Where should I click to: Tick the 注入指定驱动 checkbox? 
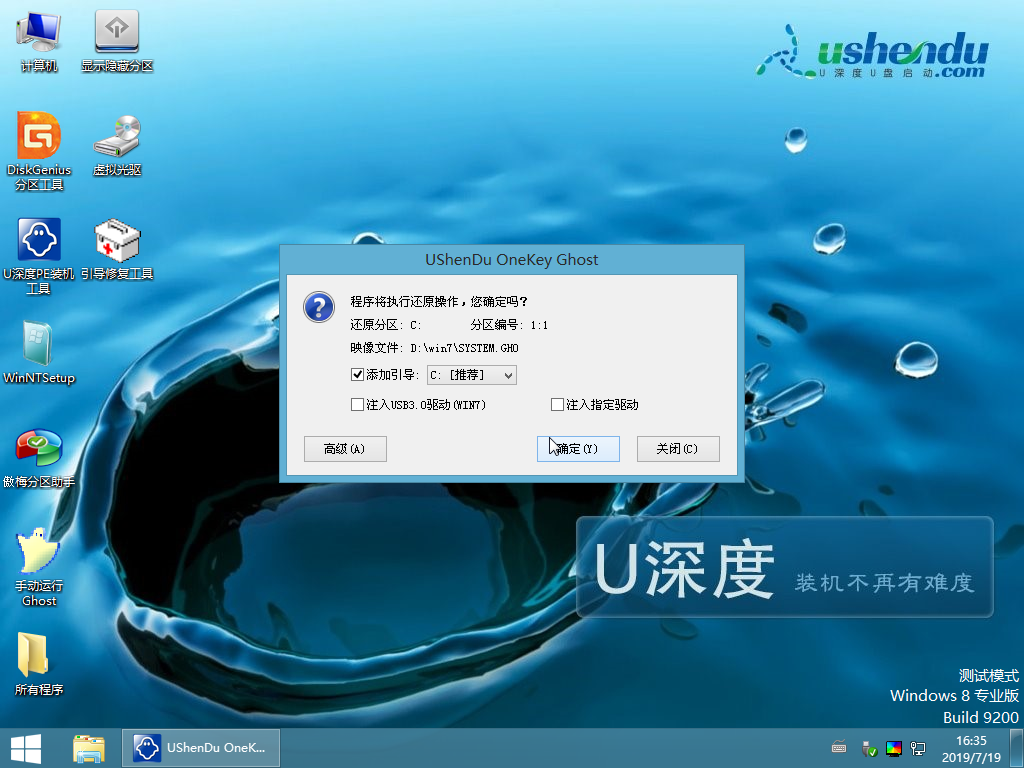pos(557,405)
